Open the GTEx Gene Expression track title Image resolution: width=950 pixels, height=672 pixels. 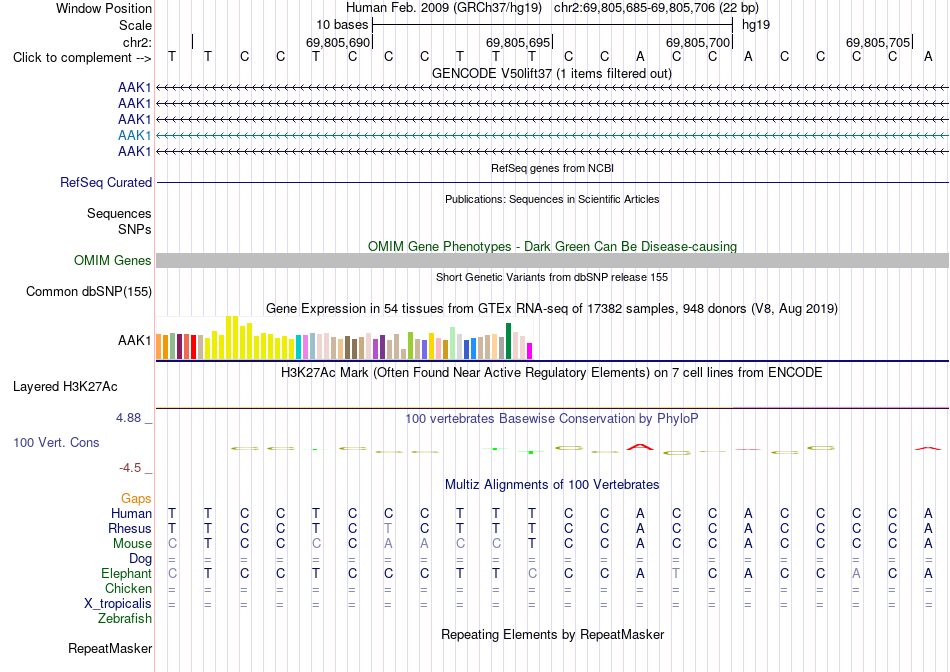click(552, 308)
